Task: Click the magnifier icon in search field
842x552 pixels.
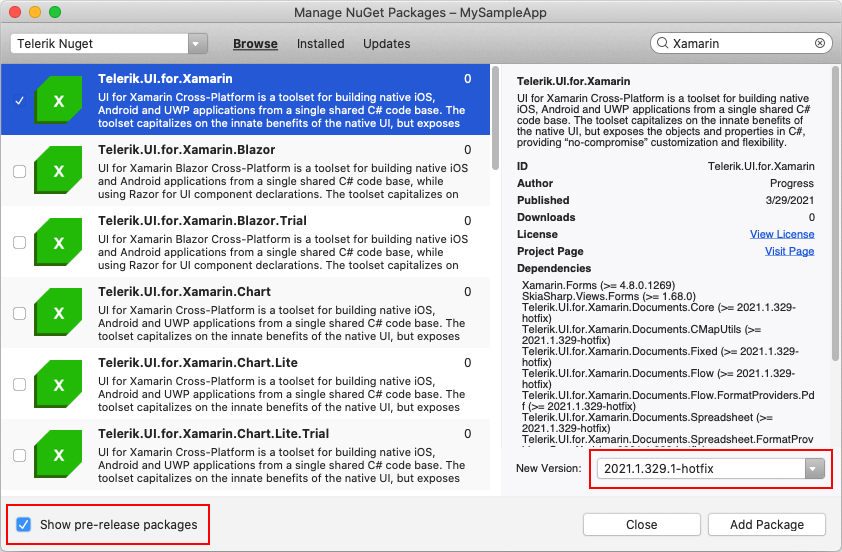Action: click(x=663, y=43)
